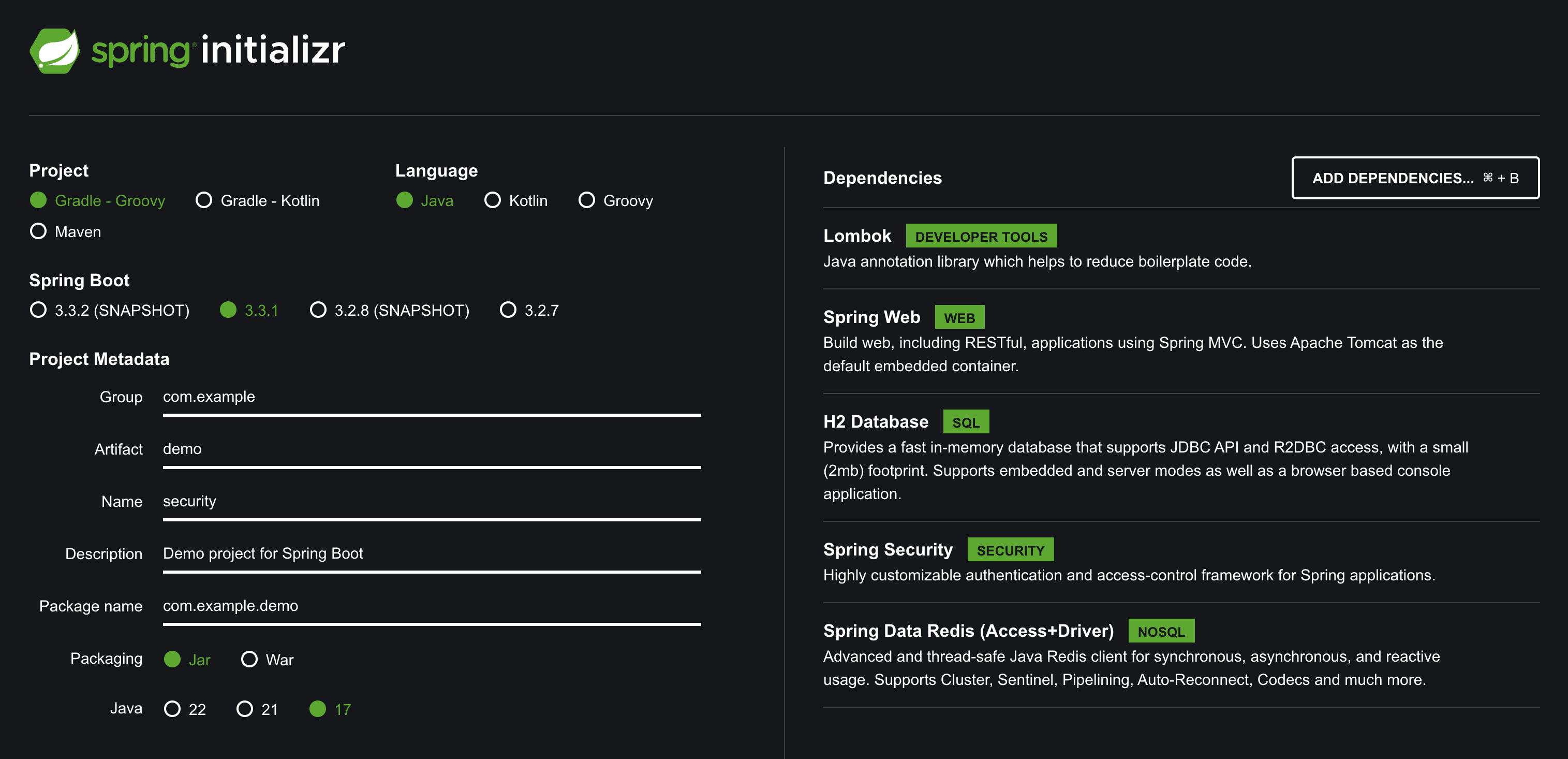Click the Name field containing security

431,501
